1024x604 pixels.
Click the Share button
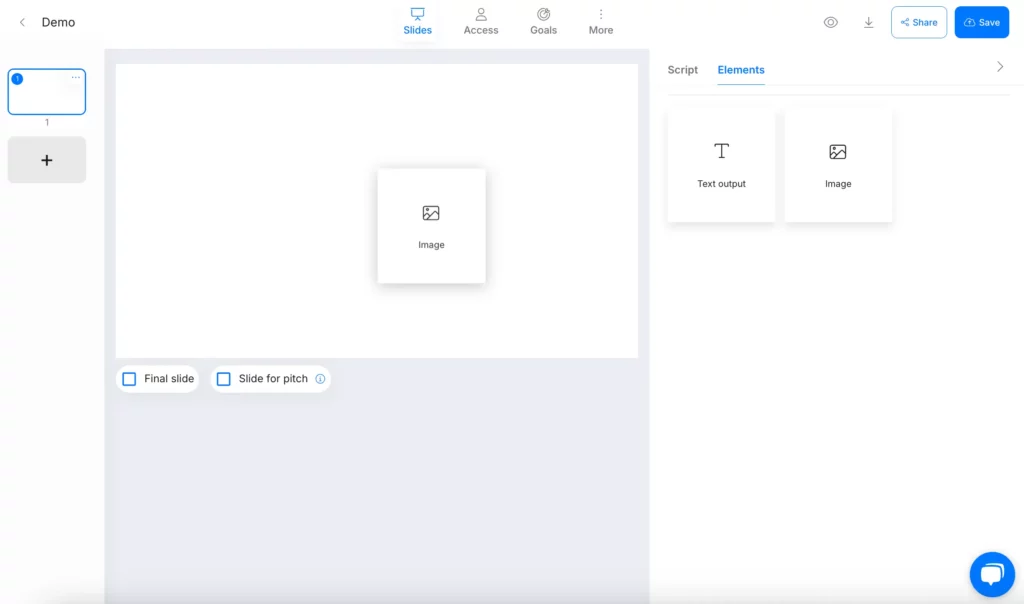(x=918, y=22)
